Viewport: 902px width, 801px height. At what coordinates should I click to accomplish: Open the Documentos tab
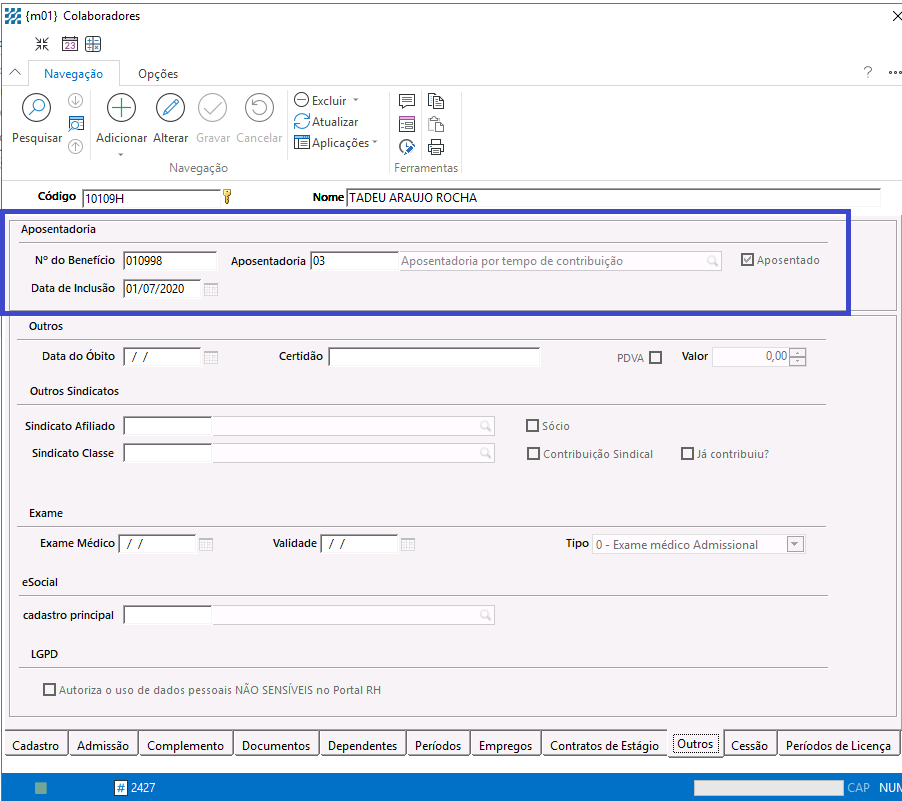coord(276,746)
